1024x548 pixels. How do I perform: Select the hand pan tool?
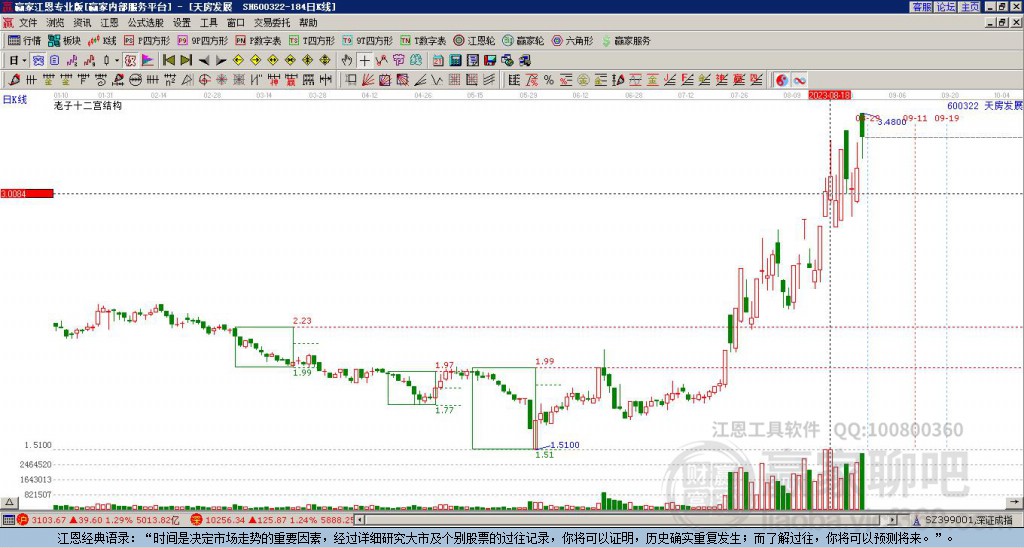347,61
